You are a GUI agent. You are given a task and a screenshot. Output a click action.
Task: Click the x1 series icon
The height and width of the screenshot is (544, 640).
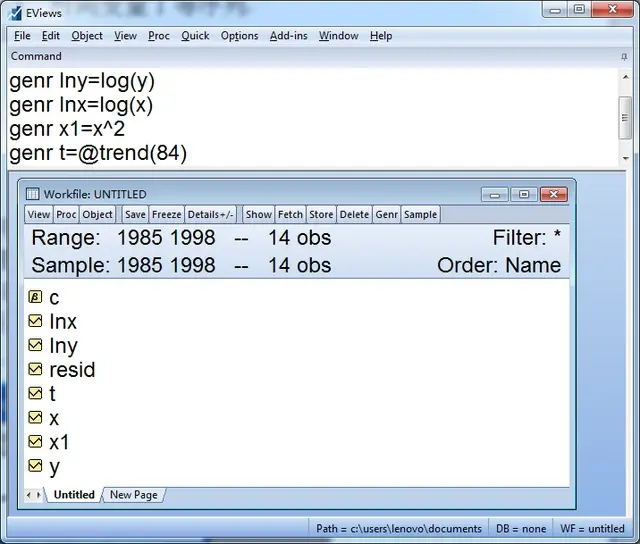click(x=35, y=441)
